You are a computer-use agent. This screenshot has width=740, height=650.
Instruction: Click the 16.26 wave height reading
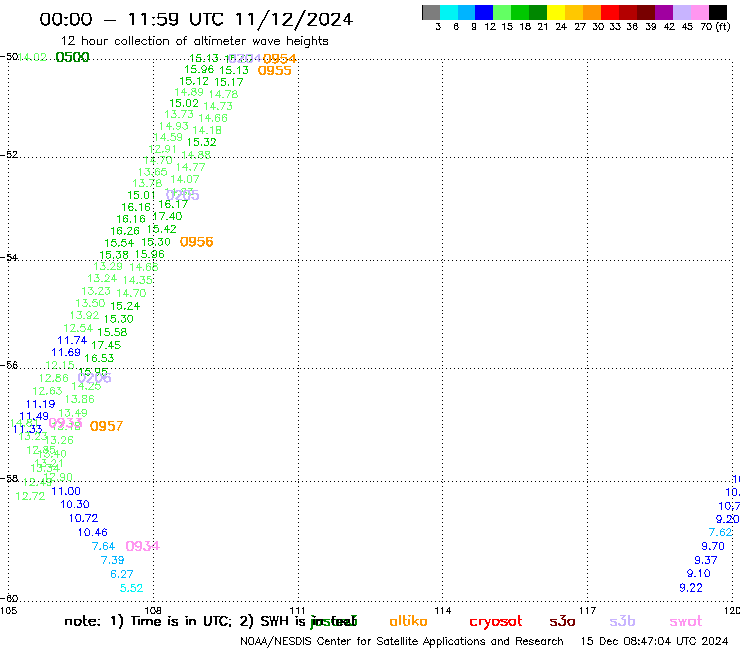[x=125, y=231]
